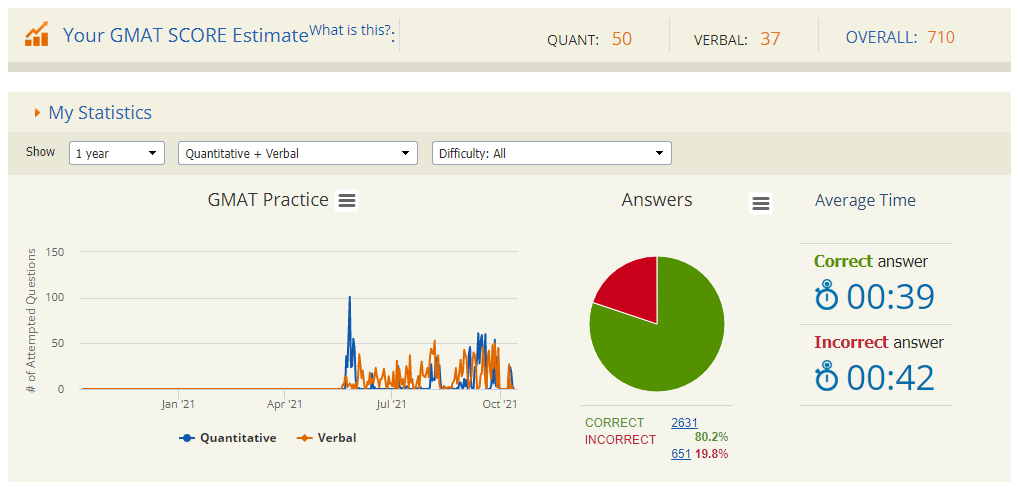The width and height of the screenshot is (1022, 489).
Task: Open the GMAT Practice chart hamburger menu
Action: [347, 201]
